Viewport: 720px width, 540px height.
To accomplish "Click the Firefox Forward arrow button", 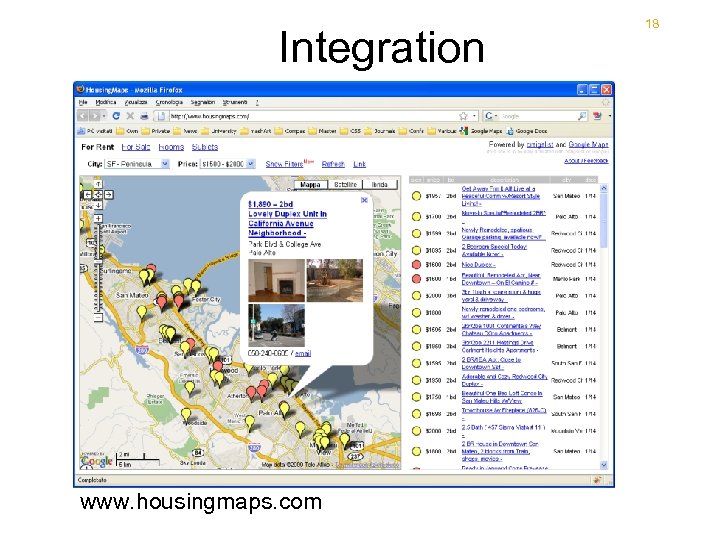I will (95, 116).
